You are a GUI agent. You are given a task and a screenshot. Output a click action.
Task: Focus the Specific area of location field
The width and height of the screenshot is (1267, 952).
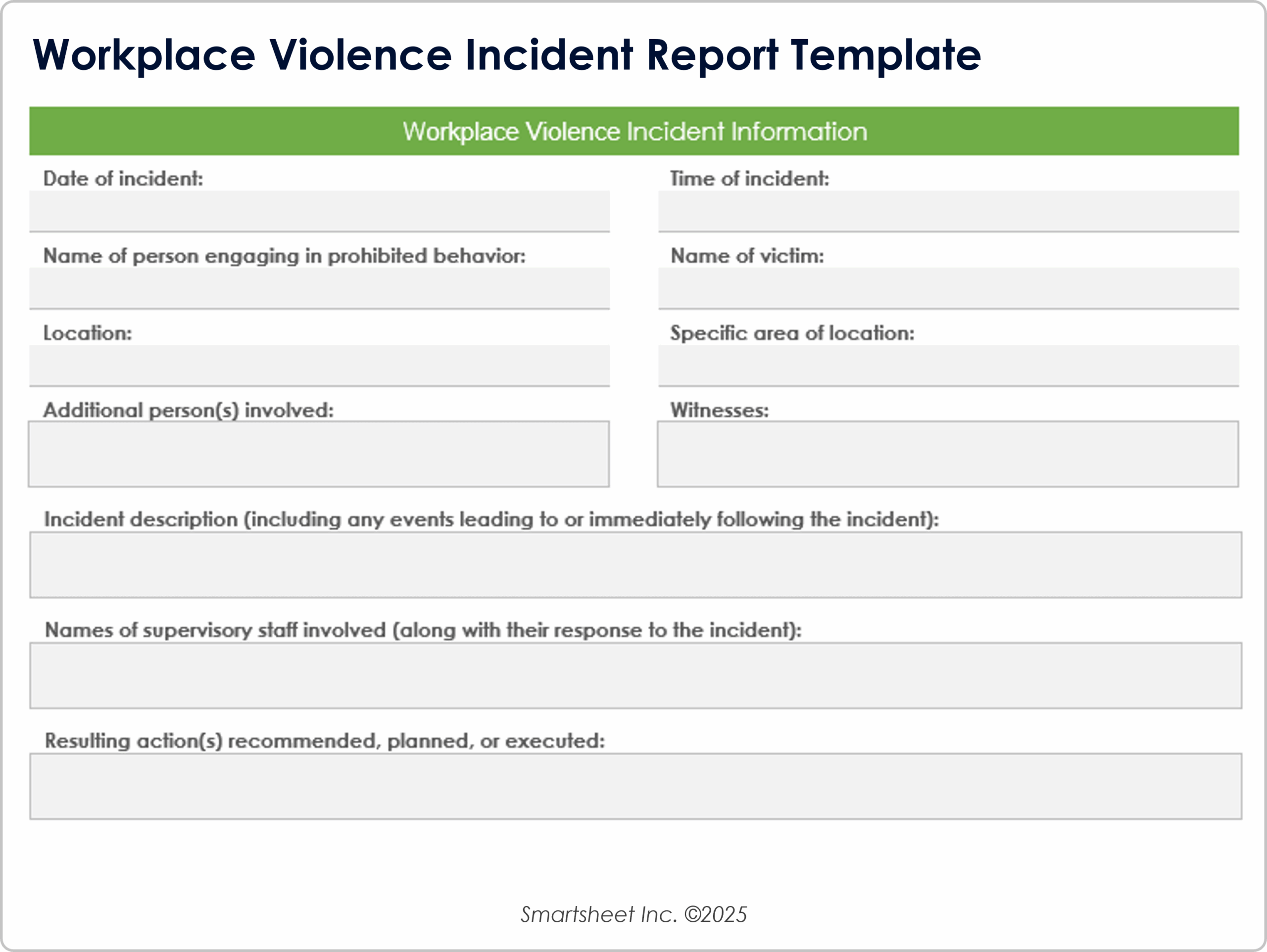(x=948, y=365)
